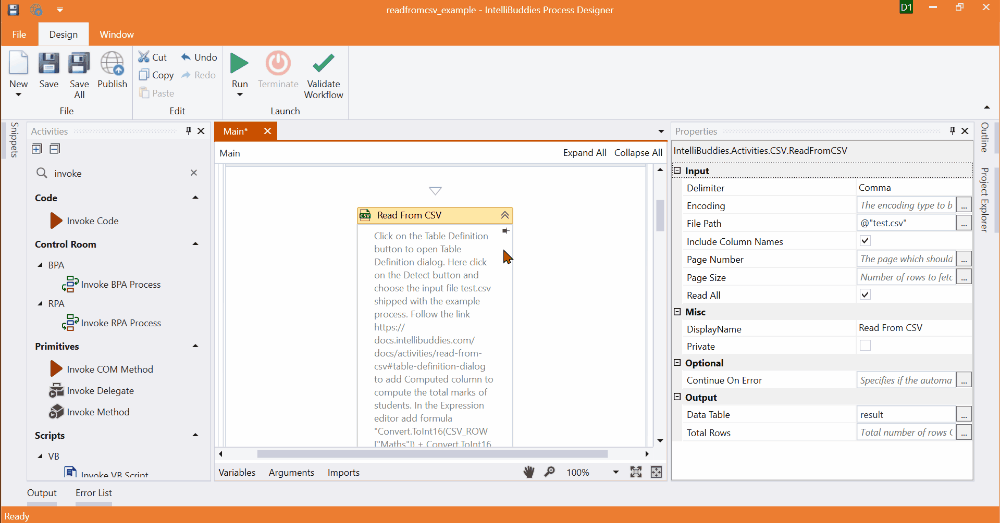1000x523 pixels.
Task: Open the Arguments pane
Action: [291, 473]
